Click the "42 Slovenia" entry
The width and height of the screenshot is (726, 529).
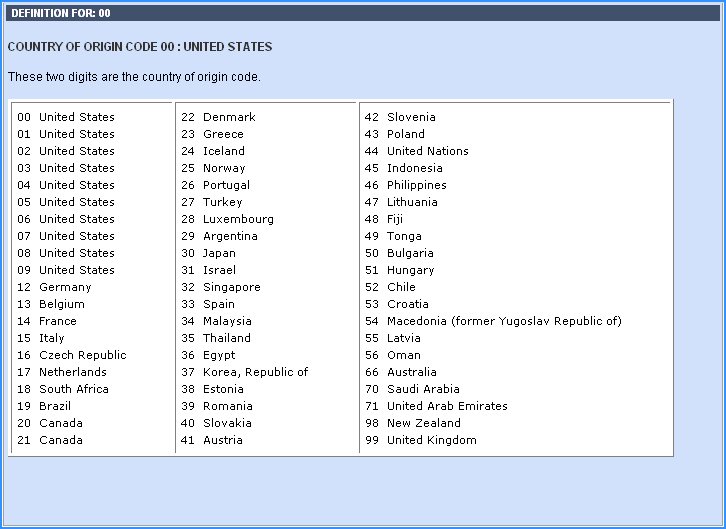click(400, 117)
